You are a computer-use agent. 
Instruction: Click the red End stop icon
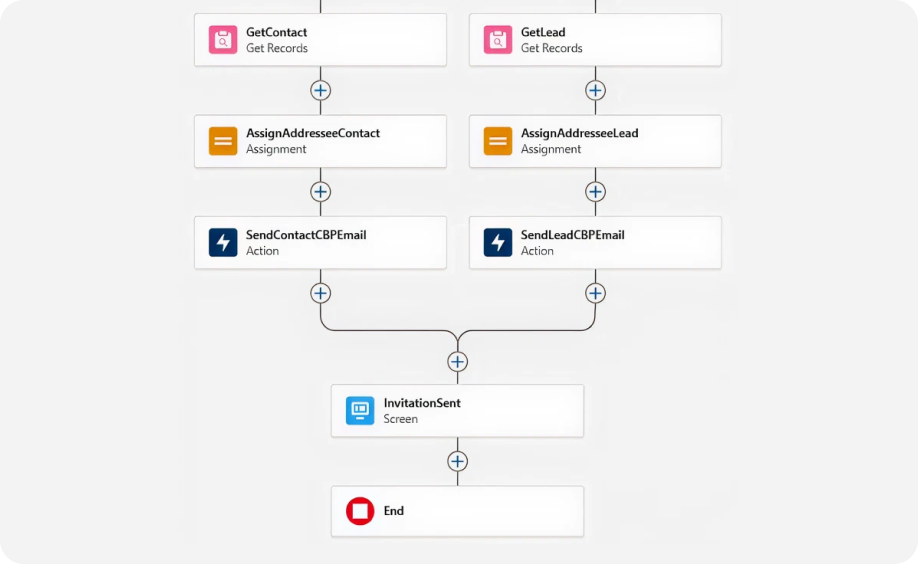(360, 511)
